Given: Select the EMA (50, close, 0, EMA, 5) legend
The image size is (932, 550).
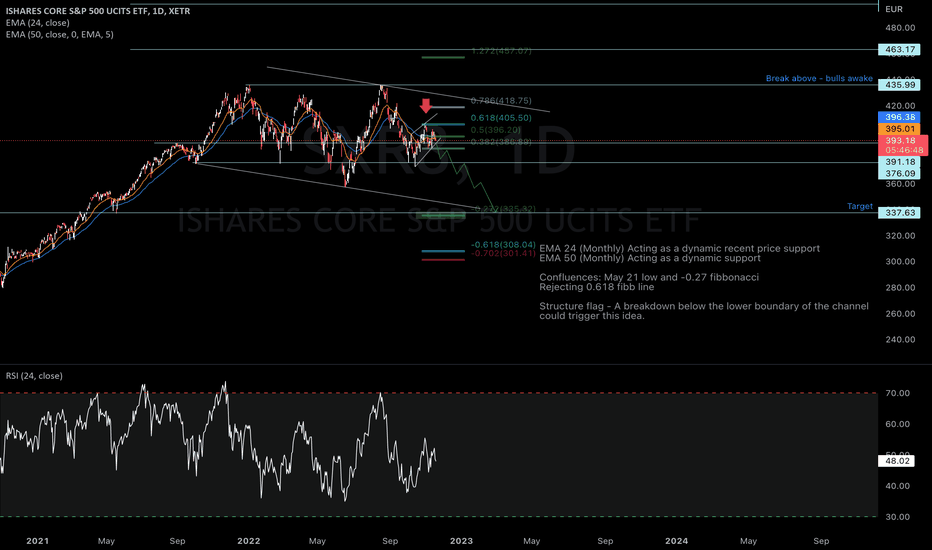Looking at the screenshot, I should (59, 34).
